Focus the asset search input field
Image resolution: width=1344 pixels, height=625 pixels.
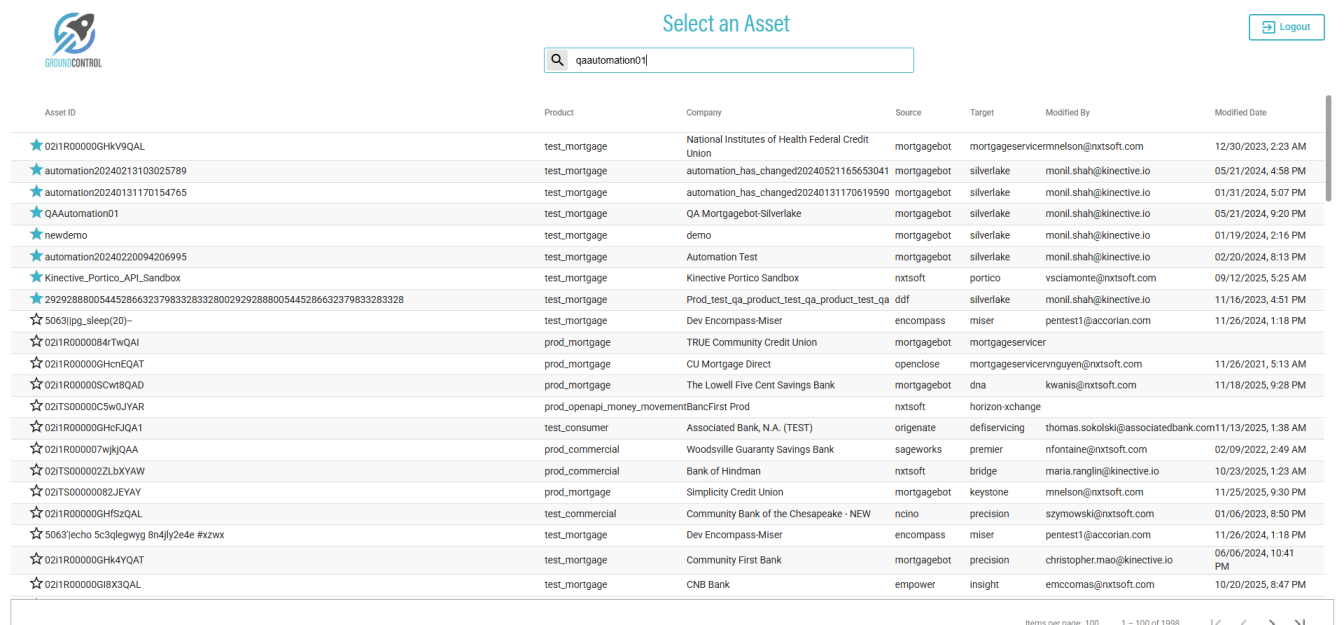740,60
